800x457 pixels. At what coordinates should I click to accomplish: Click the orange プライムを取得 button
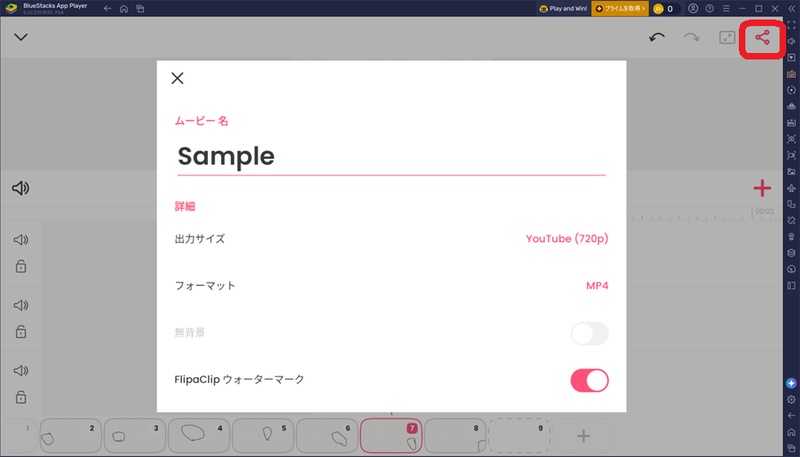coord(620,9)
